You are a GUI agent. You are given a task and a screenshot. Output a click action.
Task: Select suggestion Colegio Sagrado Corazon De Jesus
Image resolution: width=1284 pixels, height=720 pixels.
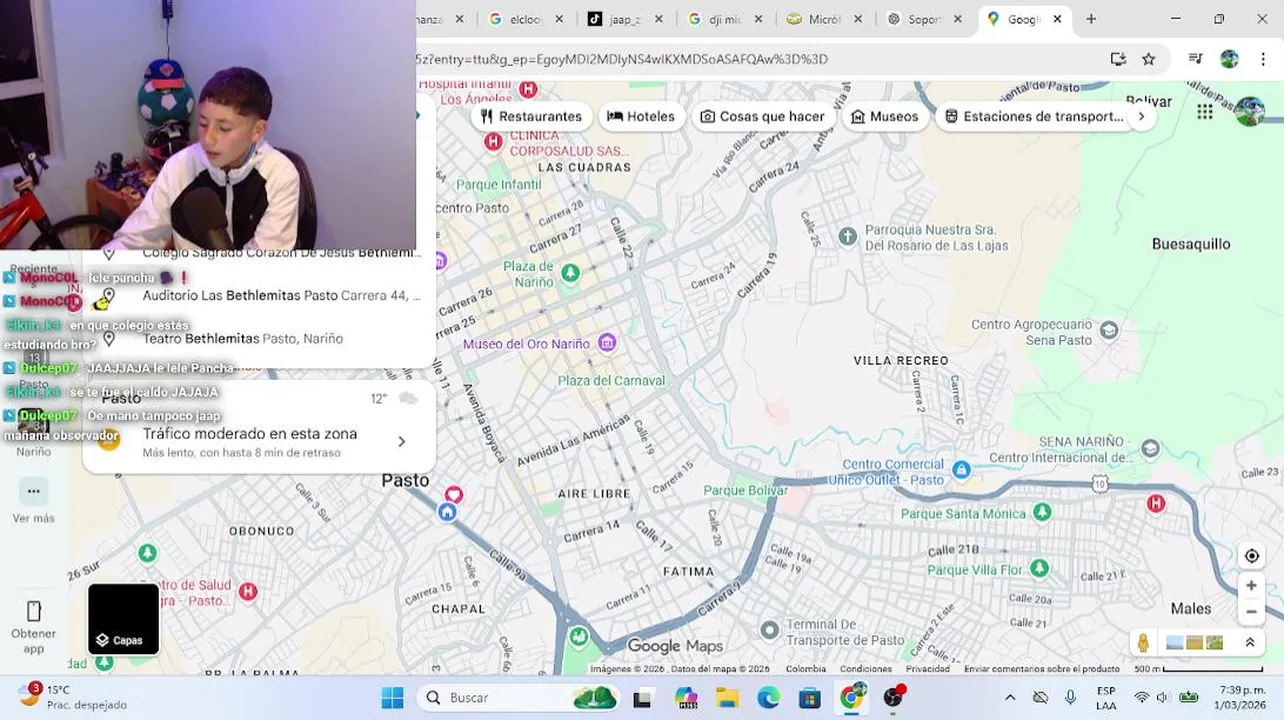[260, 254]
